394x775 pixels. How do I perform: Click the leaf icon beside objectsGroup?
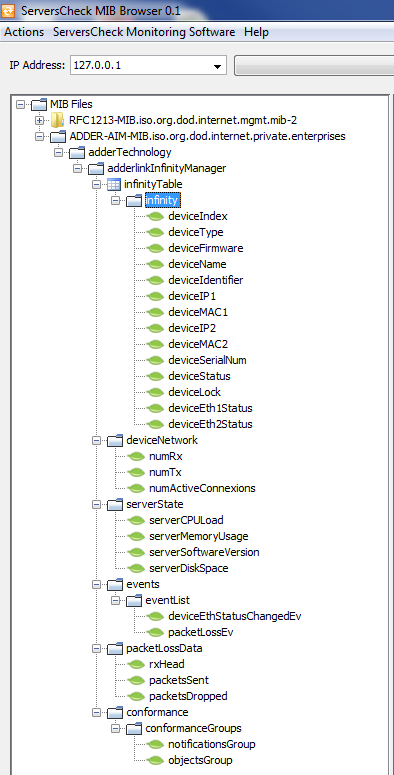pyautogui.click(x=156, y=760)
